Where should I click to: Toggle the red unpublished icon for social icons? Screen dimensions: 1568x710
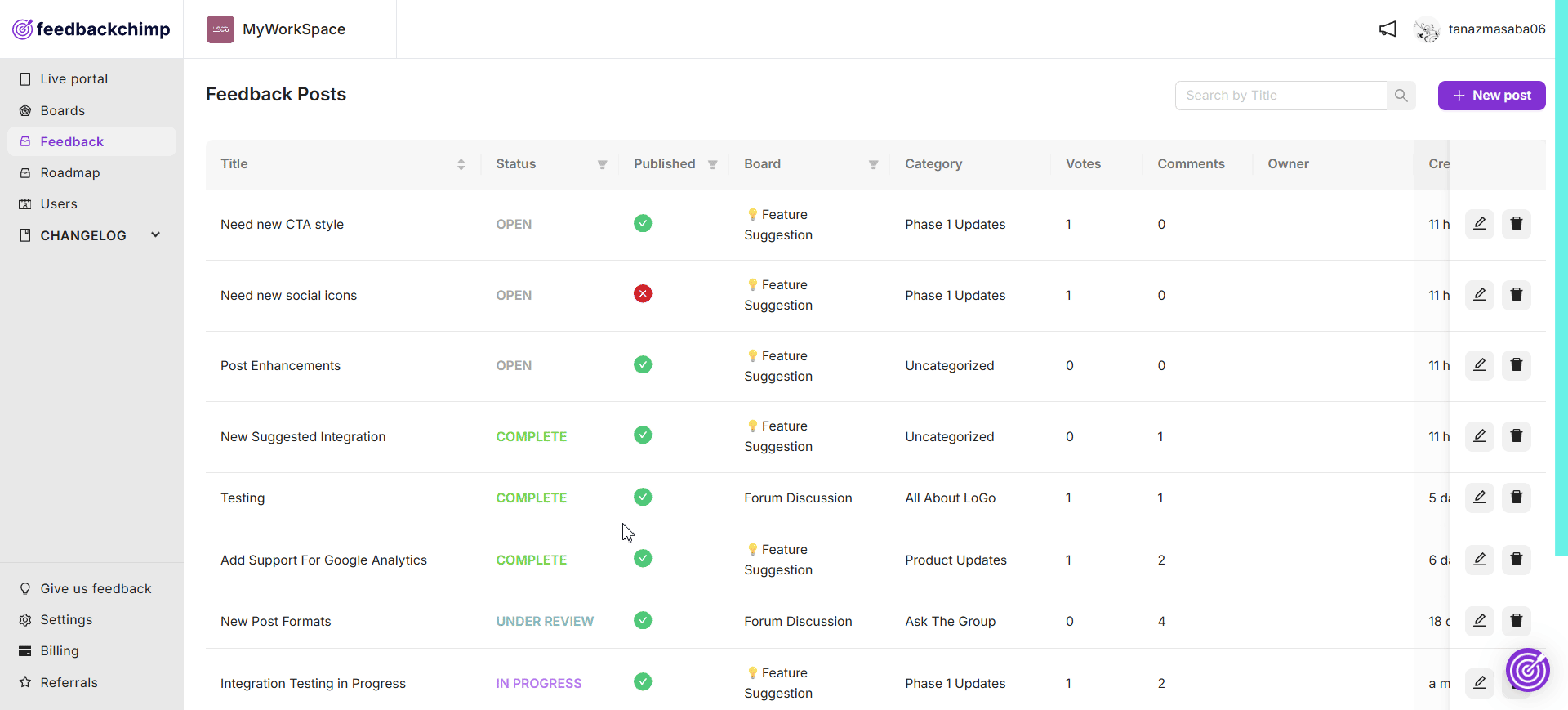pos(643,293)
